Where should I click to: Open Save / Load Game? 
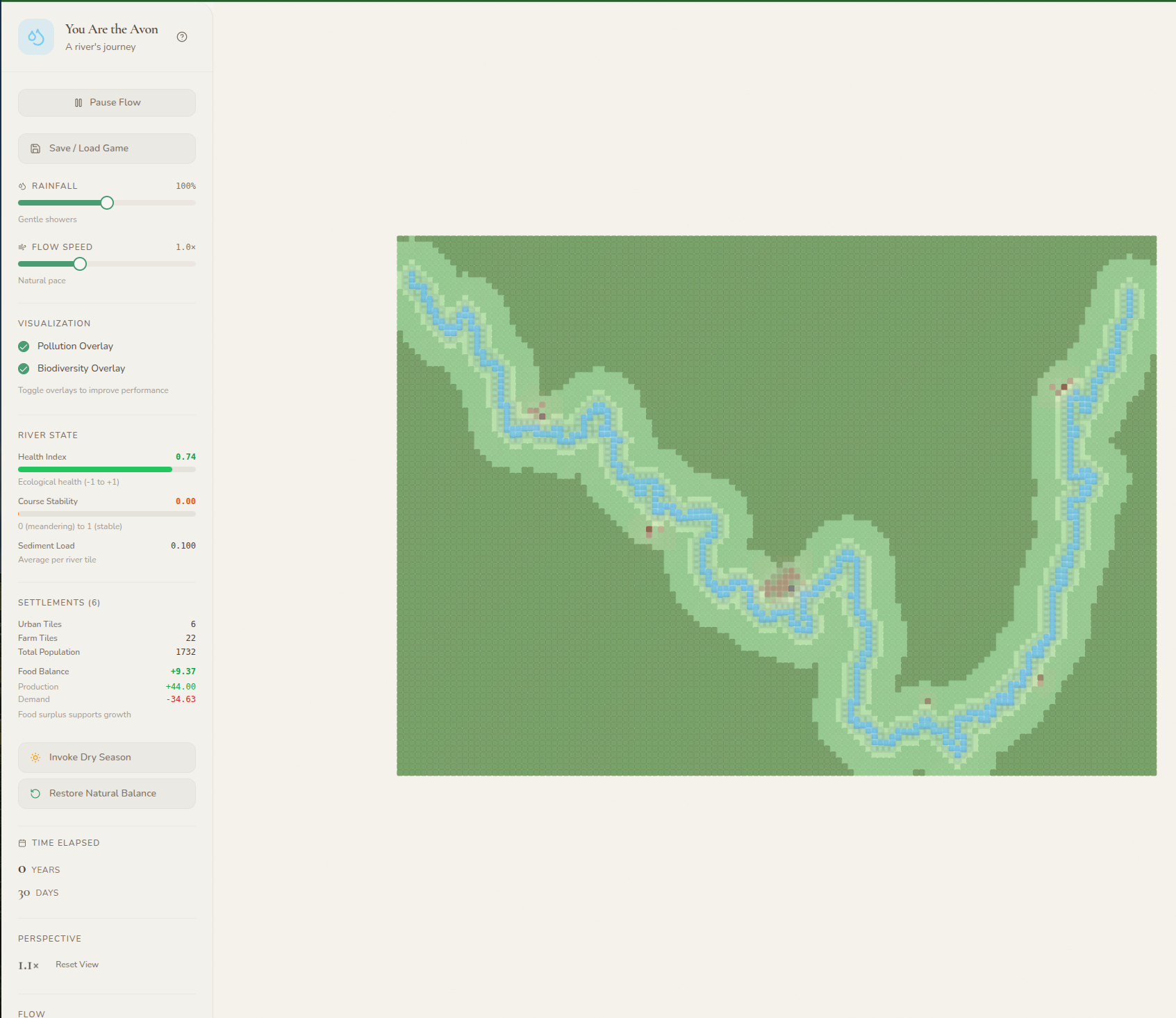[107, 149]
